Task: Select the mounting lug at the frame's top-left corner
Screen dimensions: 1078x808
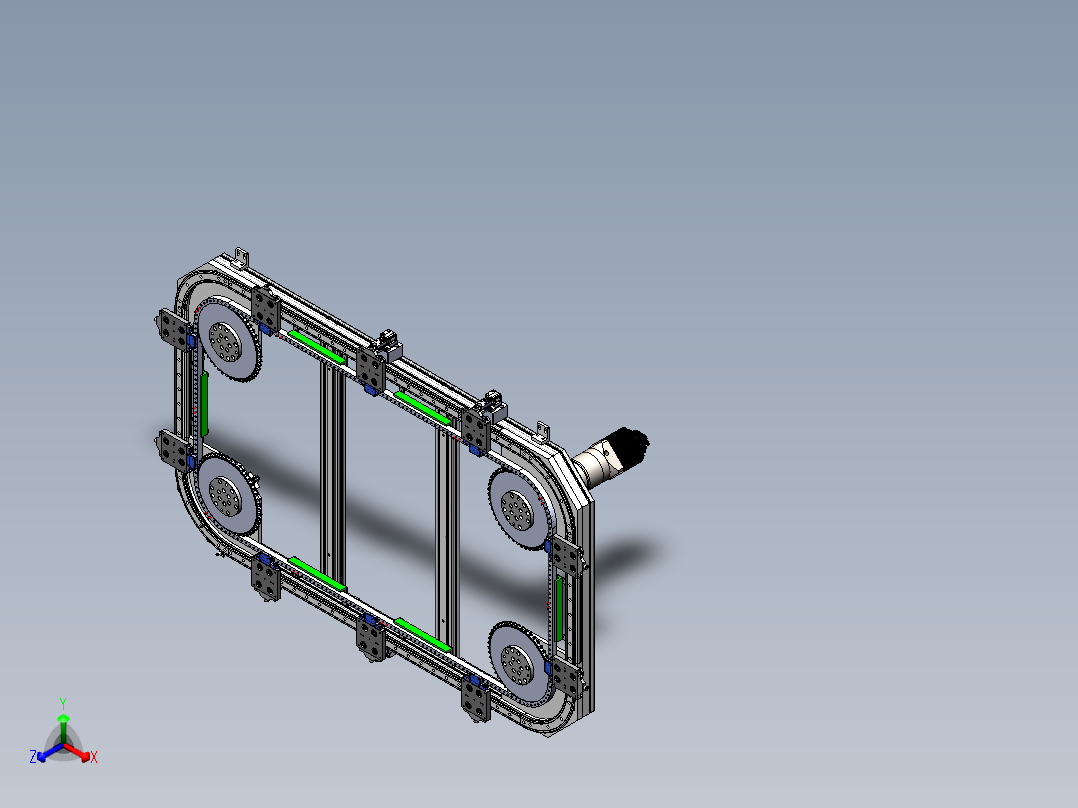Action: [x=241, y=257]
